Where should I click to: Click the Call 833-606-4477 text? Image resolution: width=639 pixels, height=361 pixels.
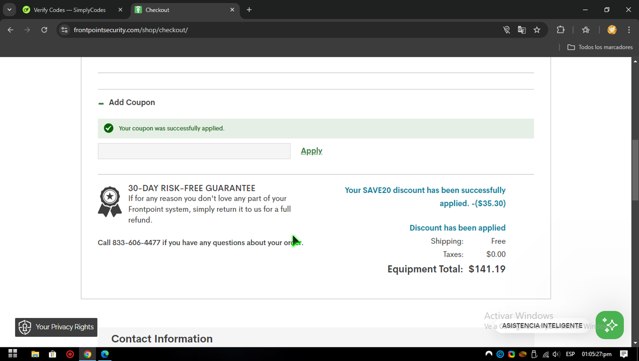(x=201, y=242)
